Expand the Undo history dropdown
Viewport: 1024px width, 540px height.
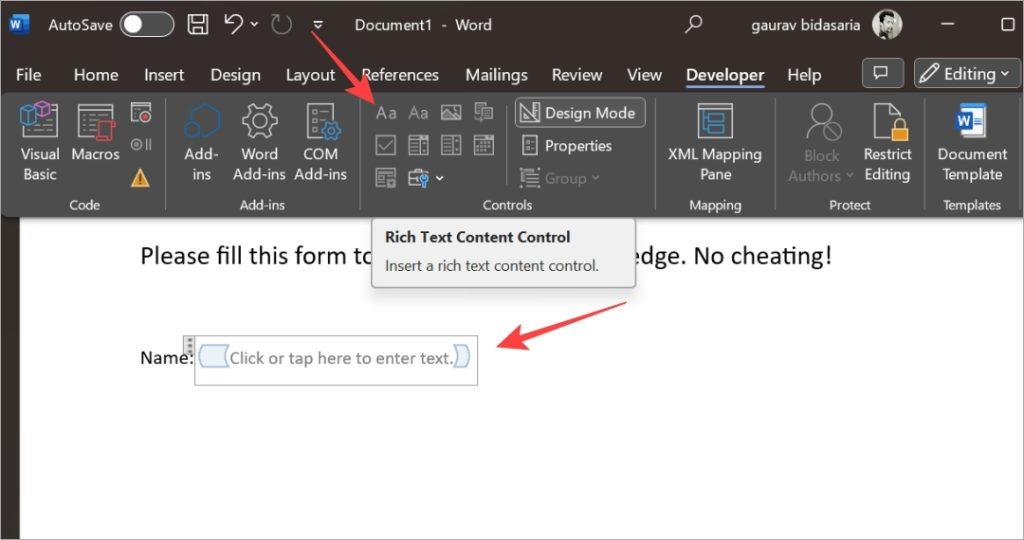pyautogui.click(x=254, y=25)
